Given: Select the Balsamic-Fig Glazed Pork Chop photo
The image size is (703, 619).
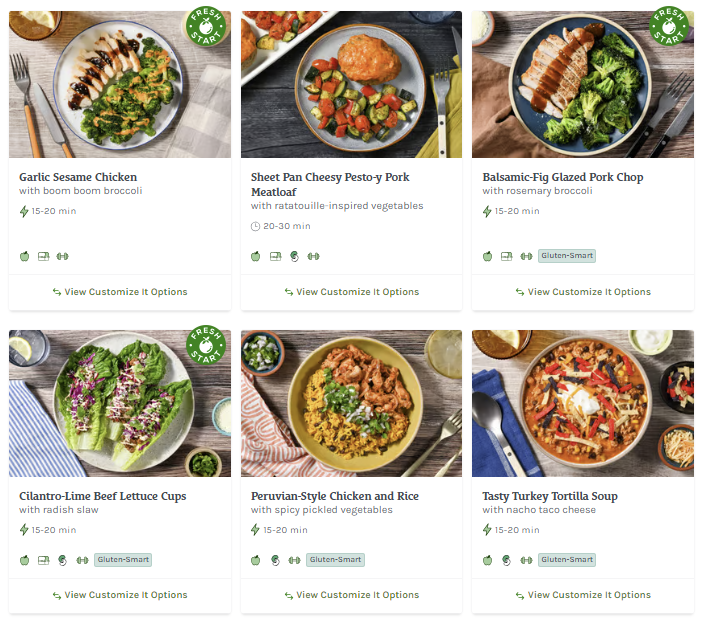Looking at the screenshot, I should click(583, 84).
